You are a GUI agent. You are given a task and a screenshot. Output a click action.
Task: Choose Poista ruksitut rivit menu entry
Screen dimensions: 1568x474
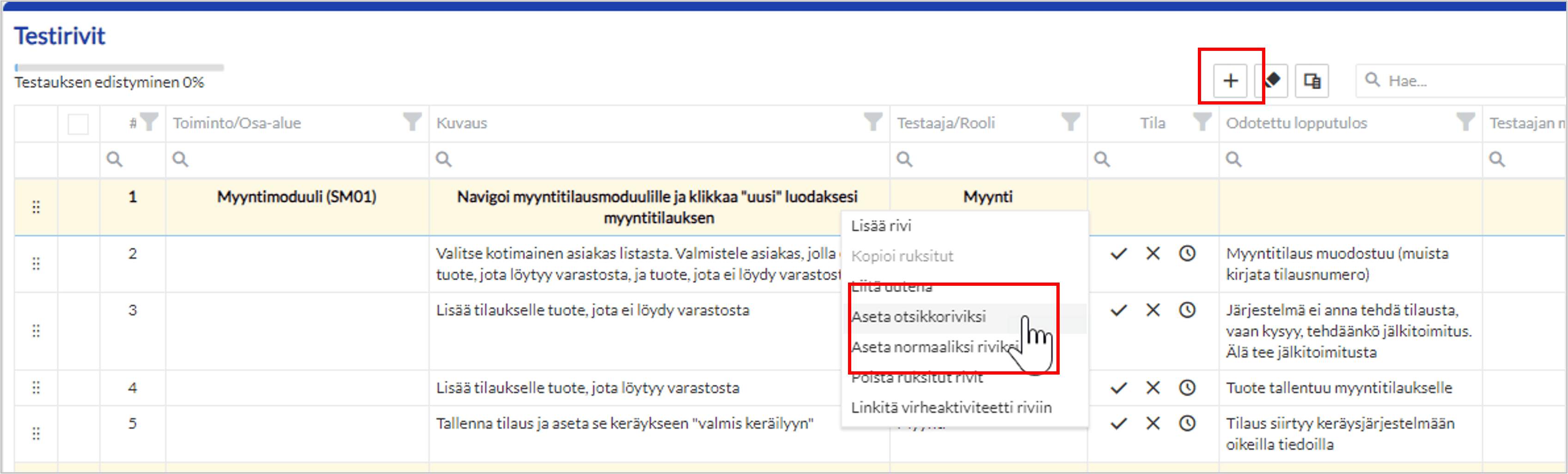pyautogui.click(x=965, y=378)
